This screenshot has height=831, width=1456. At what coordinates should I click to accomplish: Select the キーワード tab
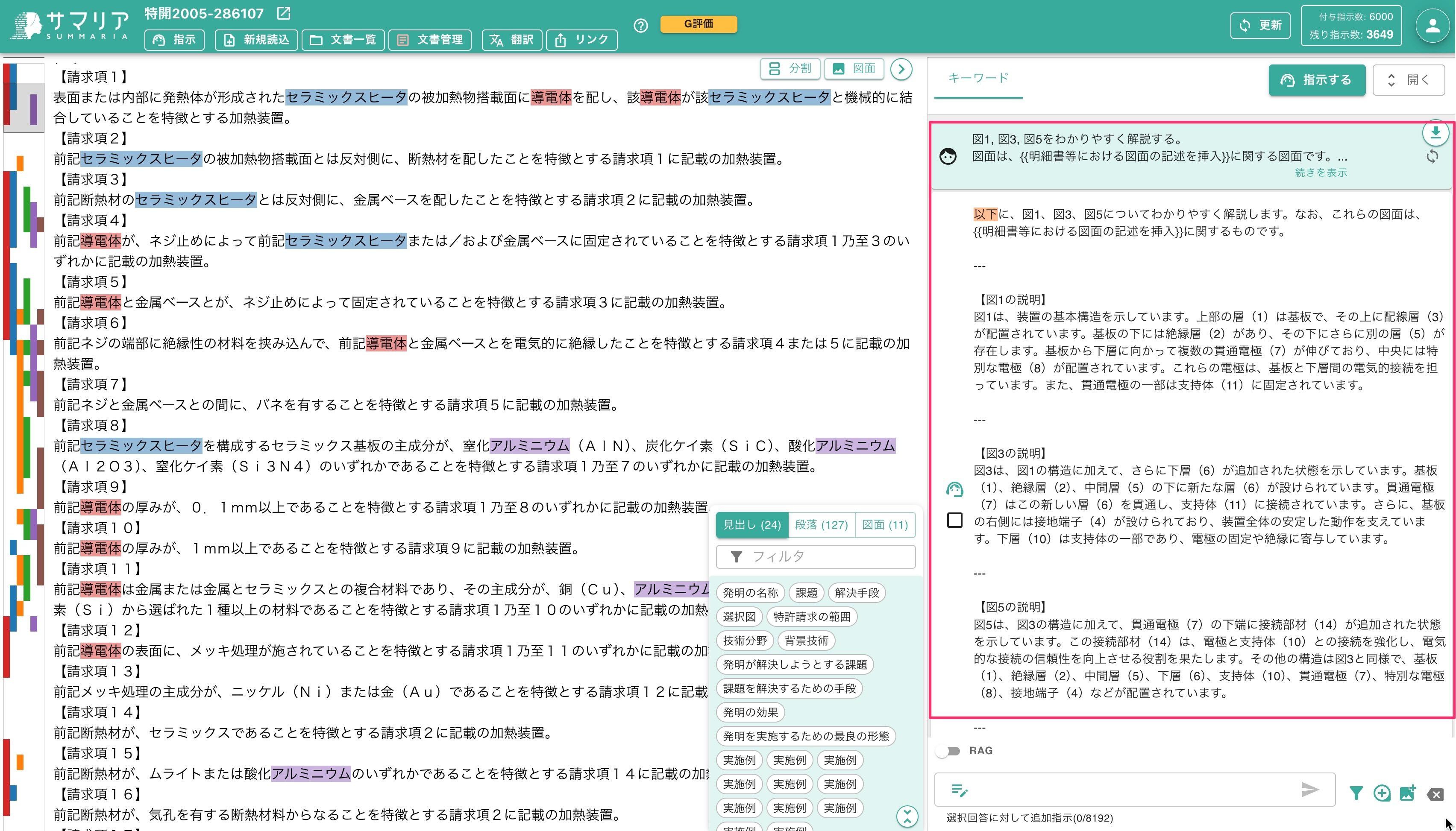[978, 78]
